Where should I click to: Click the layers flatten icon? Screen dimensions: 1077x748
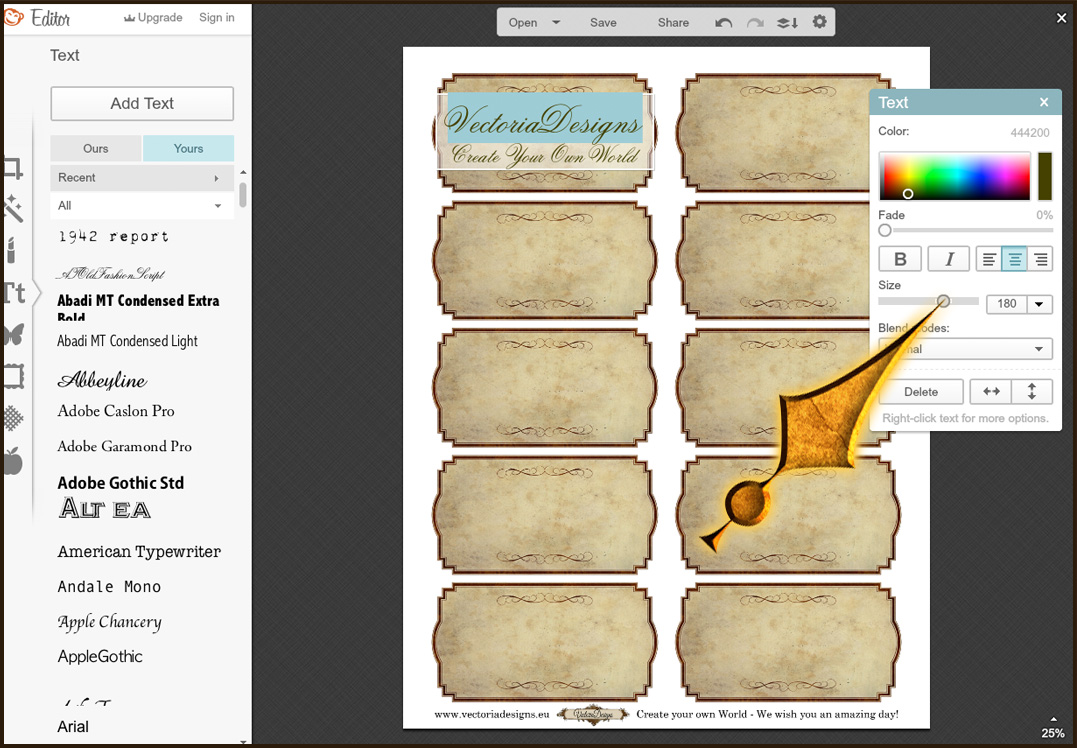(787, 23)
